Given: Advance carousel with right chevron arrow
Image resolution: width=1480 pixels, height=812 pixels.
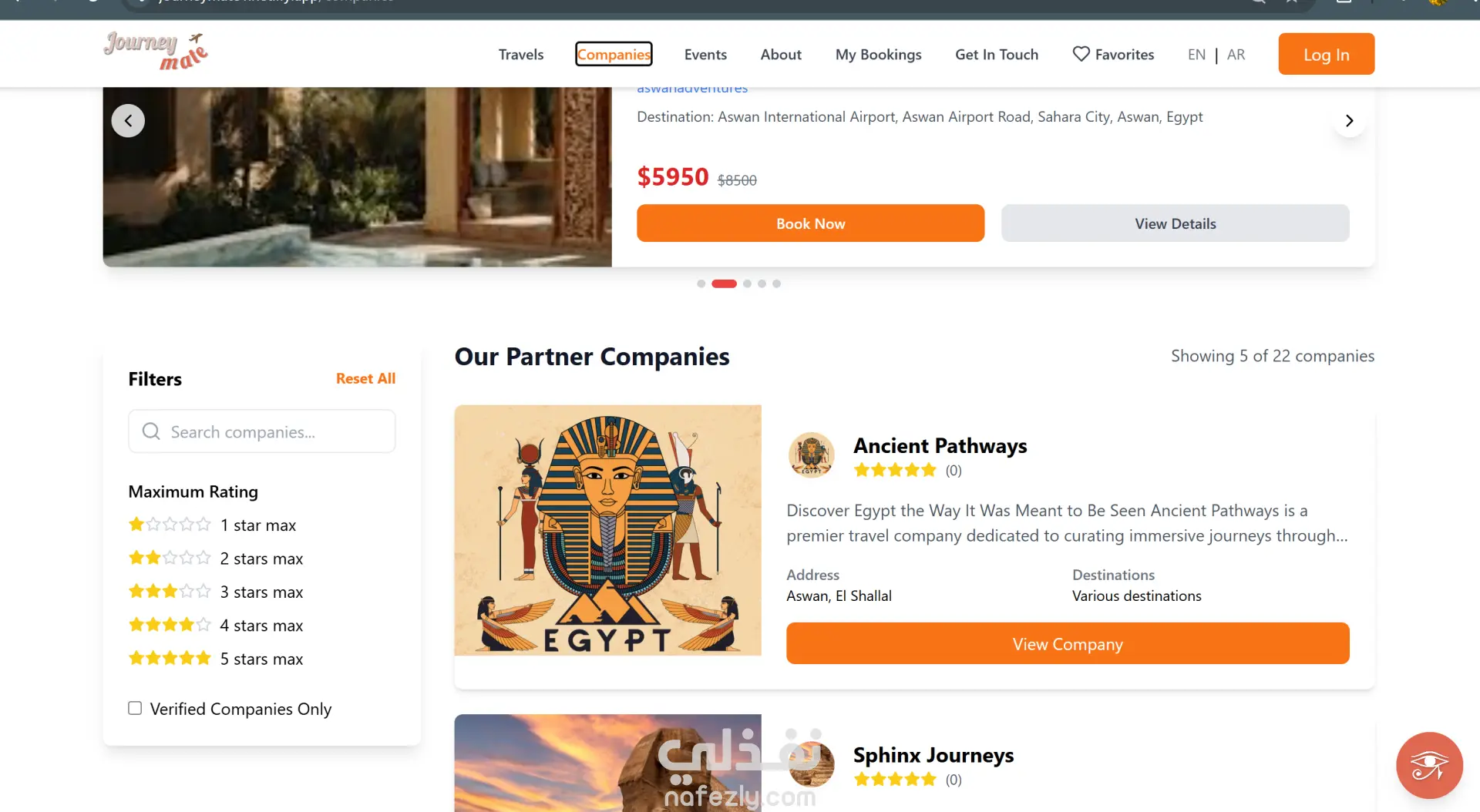Looking at the screenshot, I should 1349,120.
